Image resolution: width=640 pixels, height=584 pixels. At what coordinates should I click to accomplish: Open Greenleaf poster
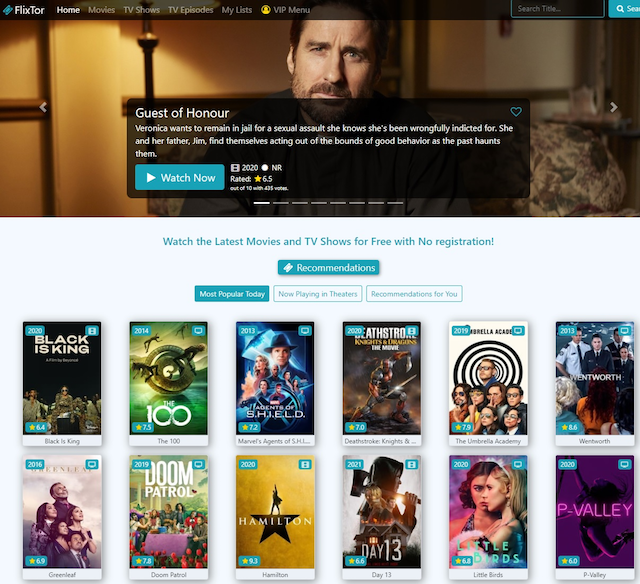[x=62, y=512]
